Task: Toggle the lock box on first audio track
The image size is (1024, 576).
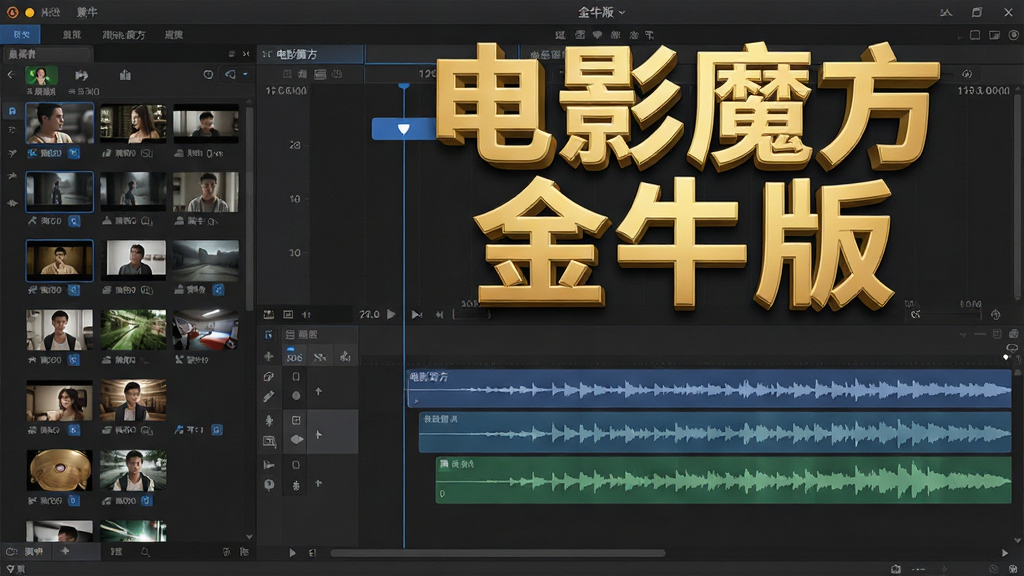Action: click(x=296, y=377)
